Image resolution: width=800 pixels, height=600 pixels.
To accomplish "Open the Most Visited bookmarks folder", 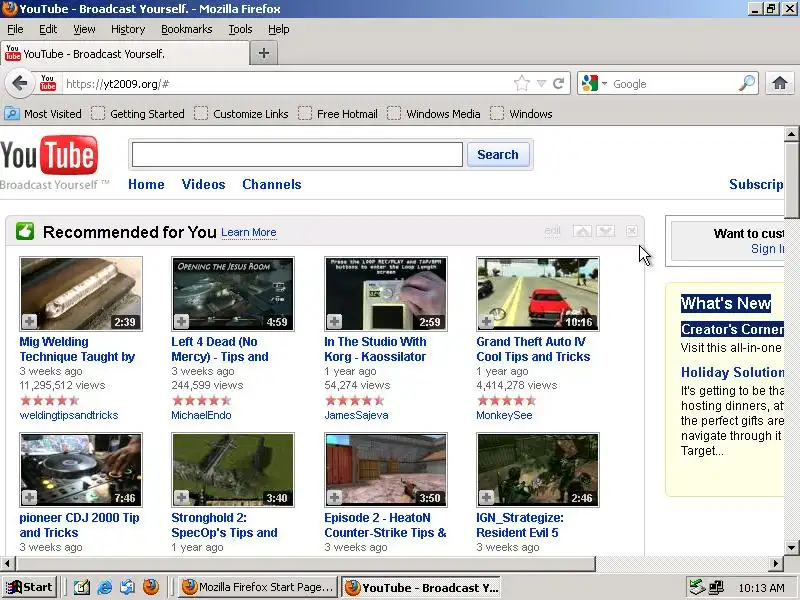I will 43,114.
